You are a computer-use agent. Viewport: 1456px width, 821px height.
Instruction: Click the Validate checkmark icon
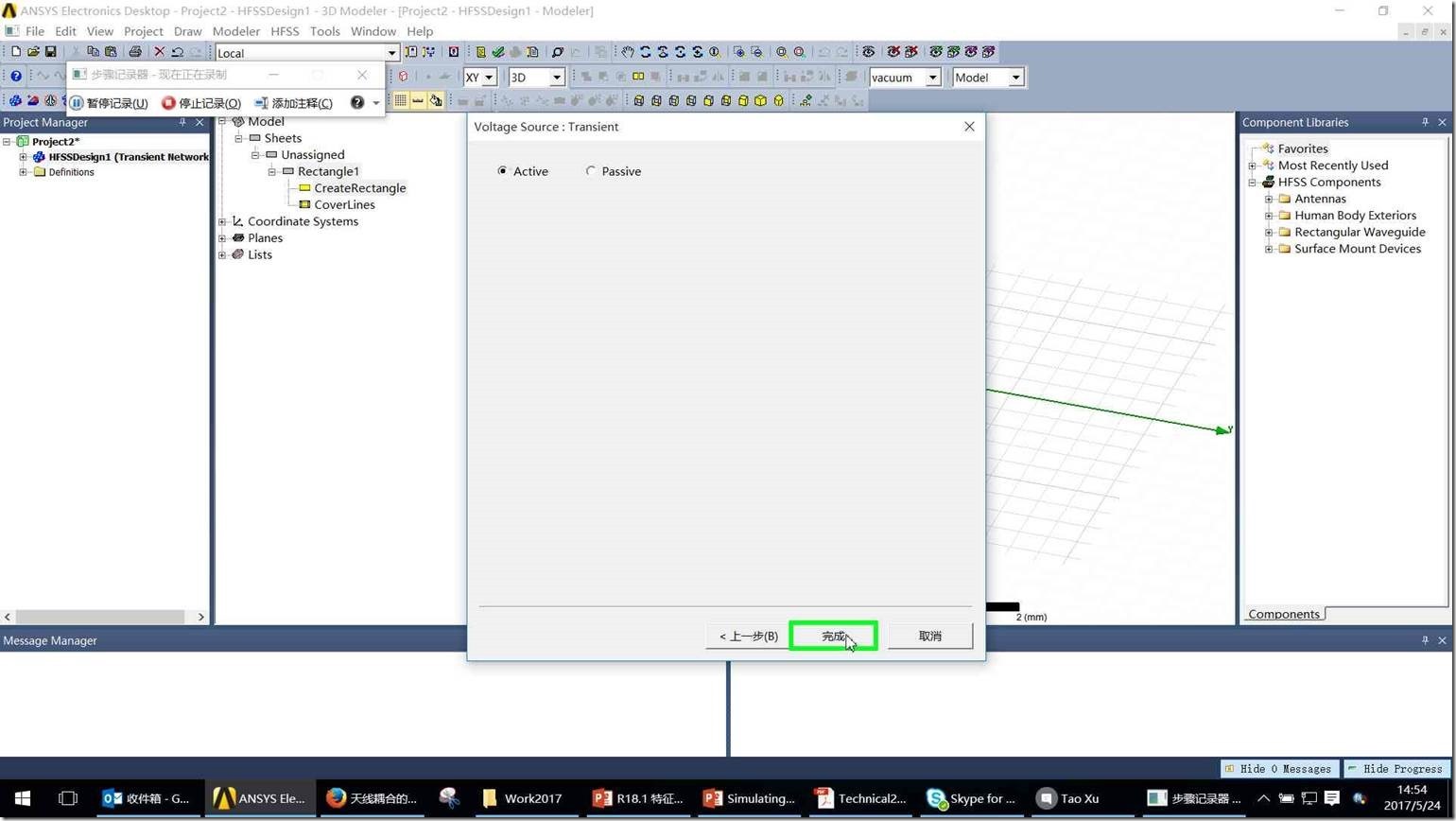click(x=497, y=52)
